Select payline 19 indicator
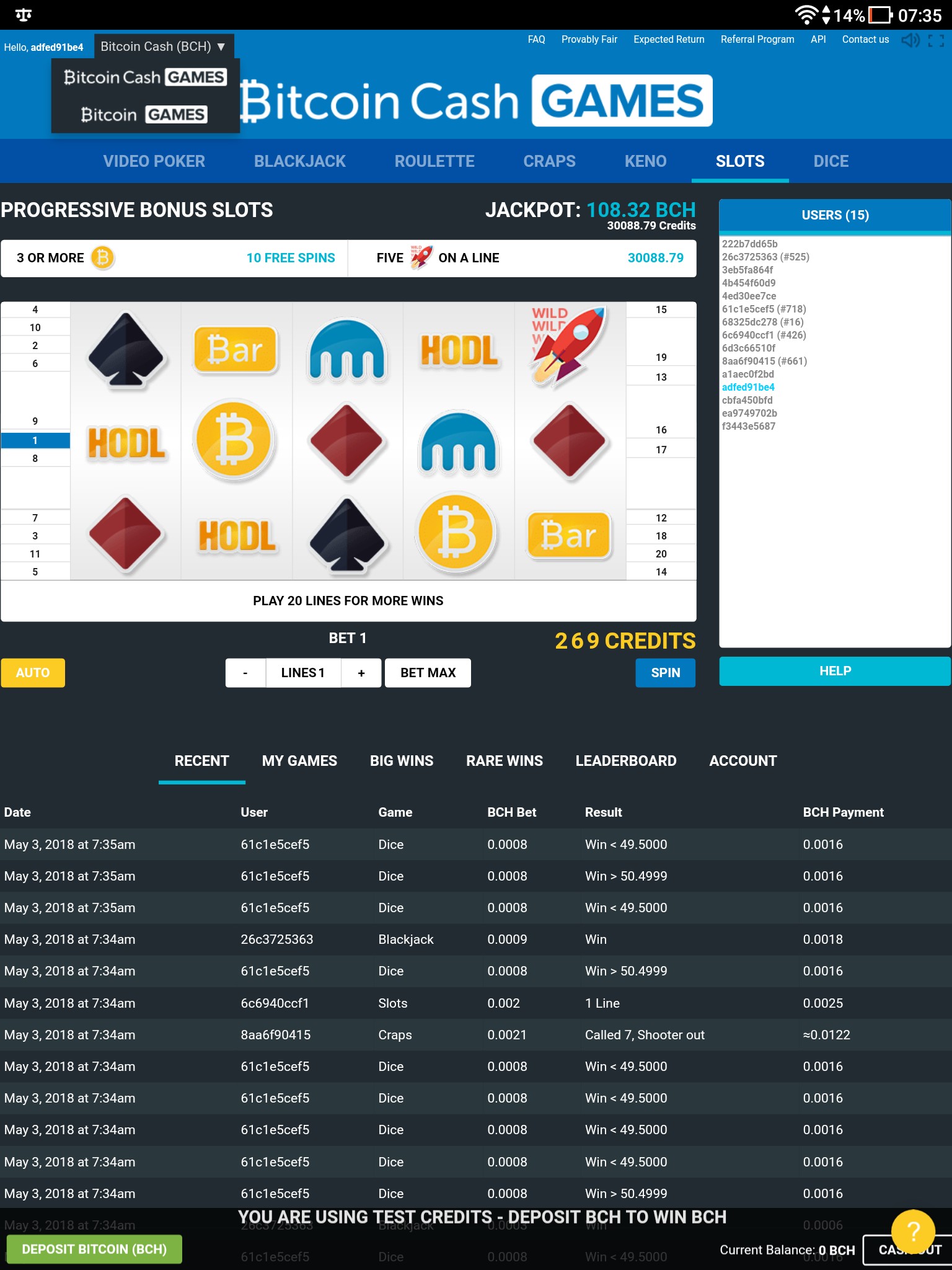This screenshot has width=952, height=1270. tap(661, 357)
